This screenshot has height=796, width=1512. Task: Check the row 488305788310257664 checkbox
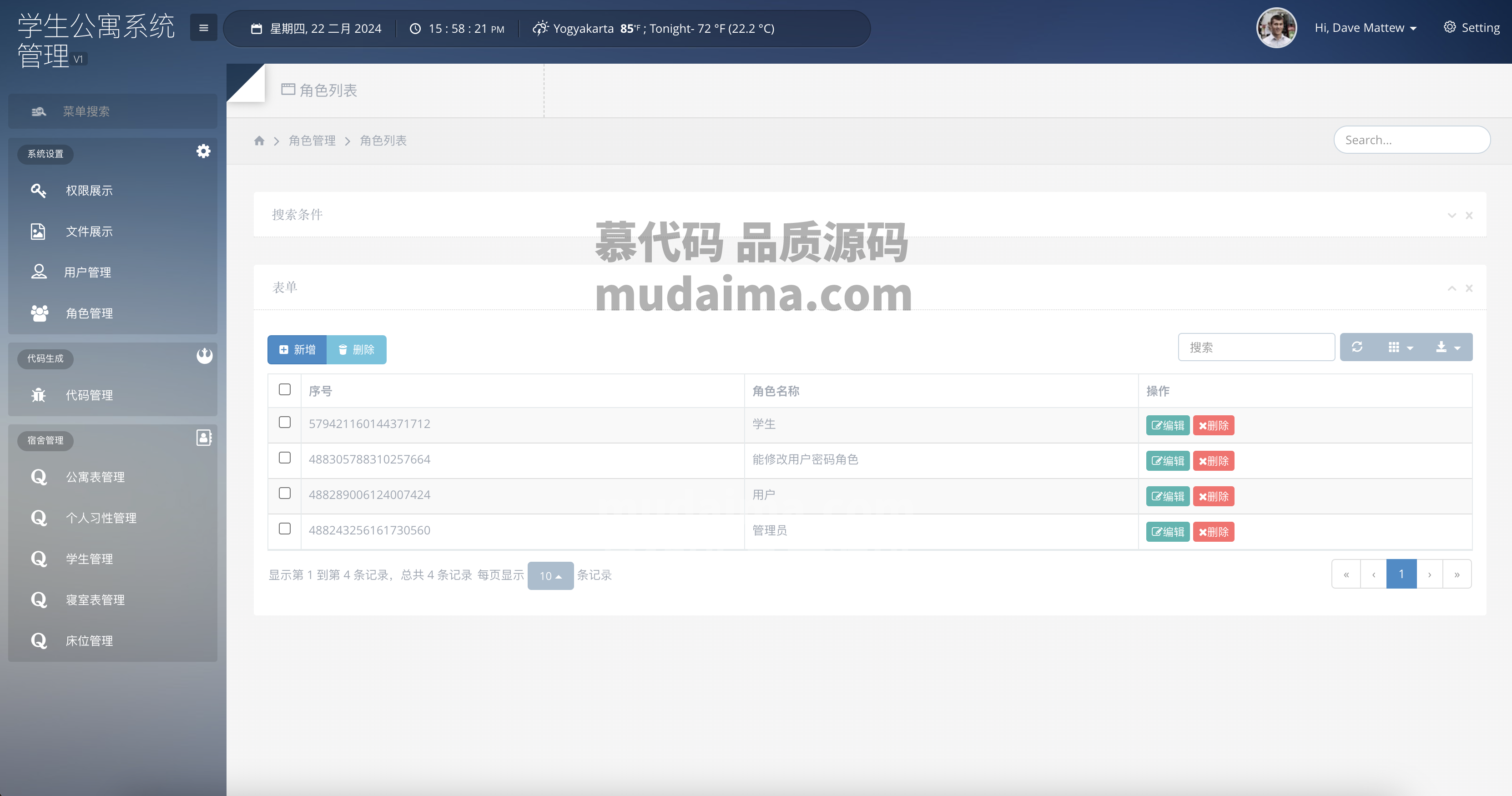click(285, 458)
